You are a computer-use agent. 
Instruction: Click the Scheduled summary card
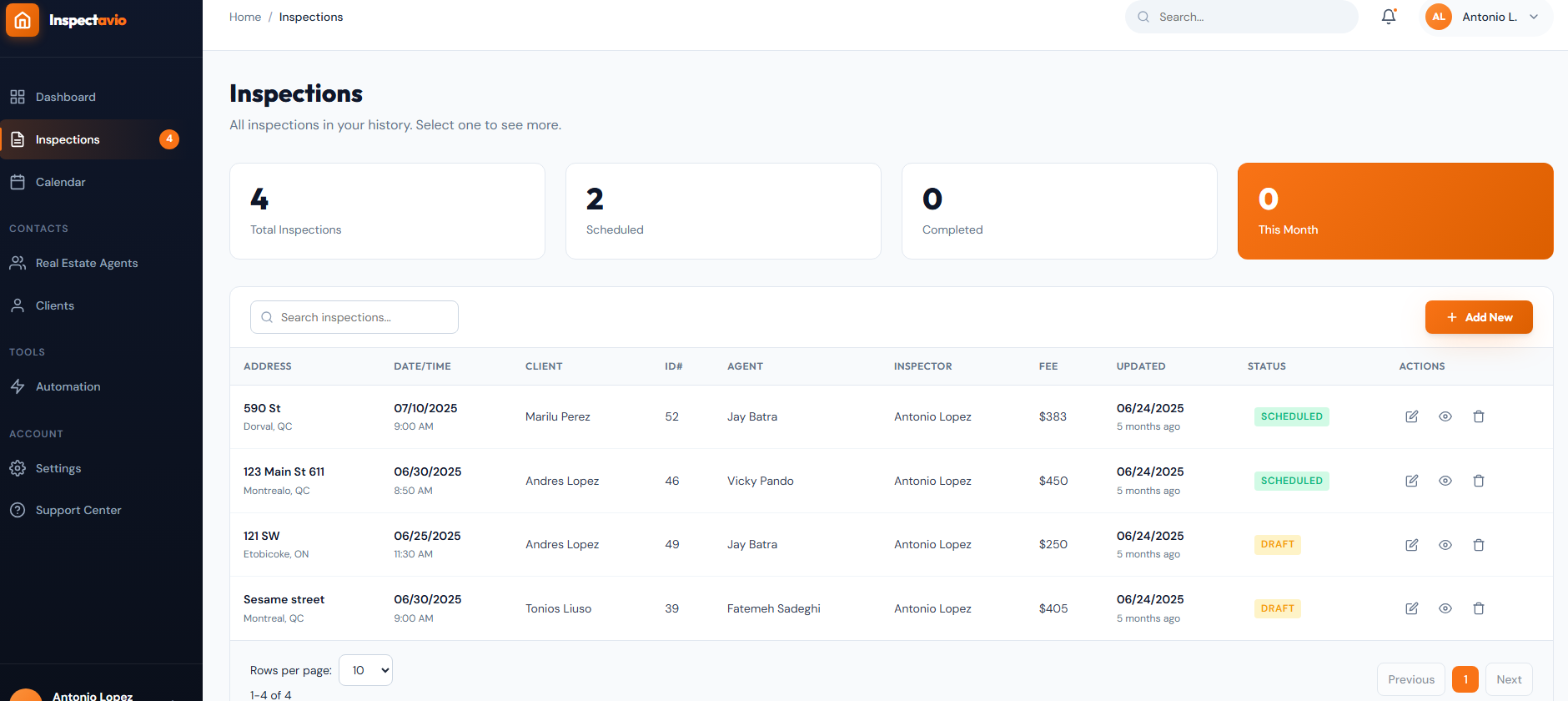723,211
